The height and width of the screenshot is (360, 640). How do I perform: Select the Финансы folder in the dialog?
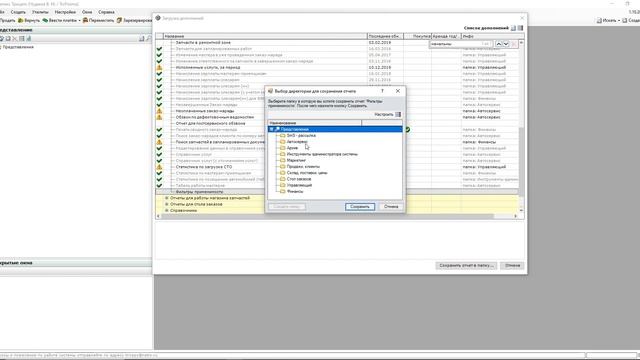(295, 191)
